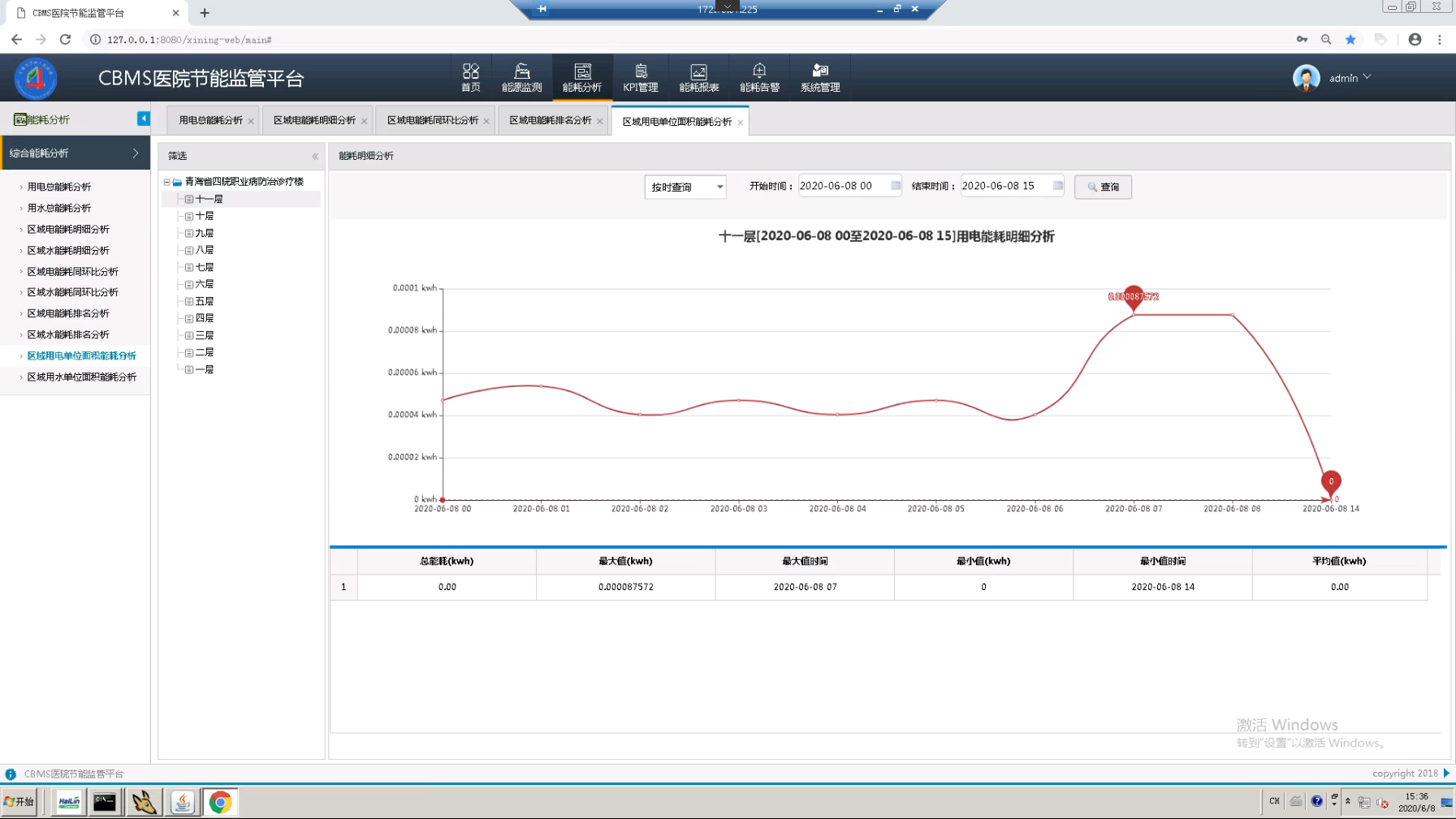Click the 开始时间 start time field
The image size is (1456, 819).
coord(849,186)
